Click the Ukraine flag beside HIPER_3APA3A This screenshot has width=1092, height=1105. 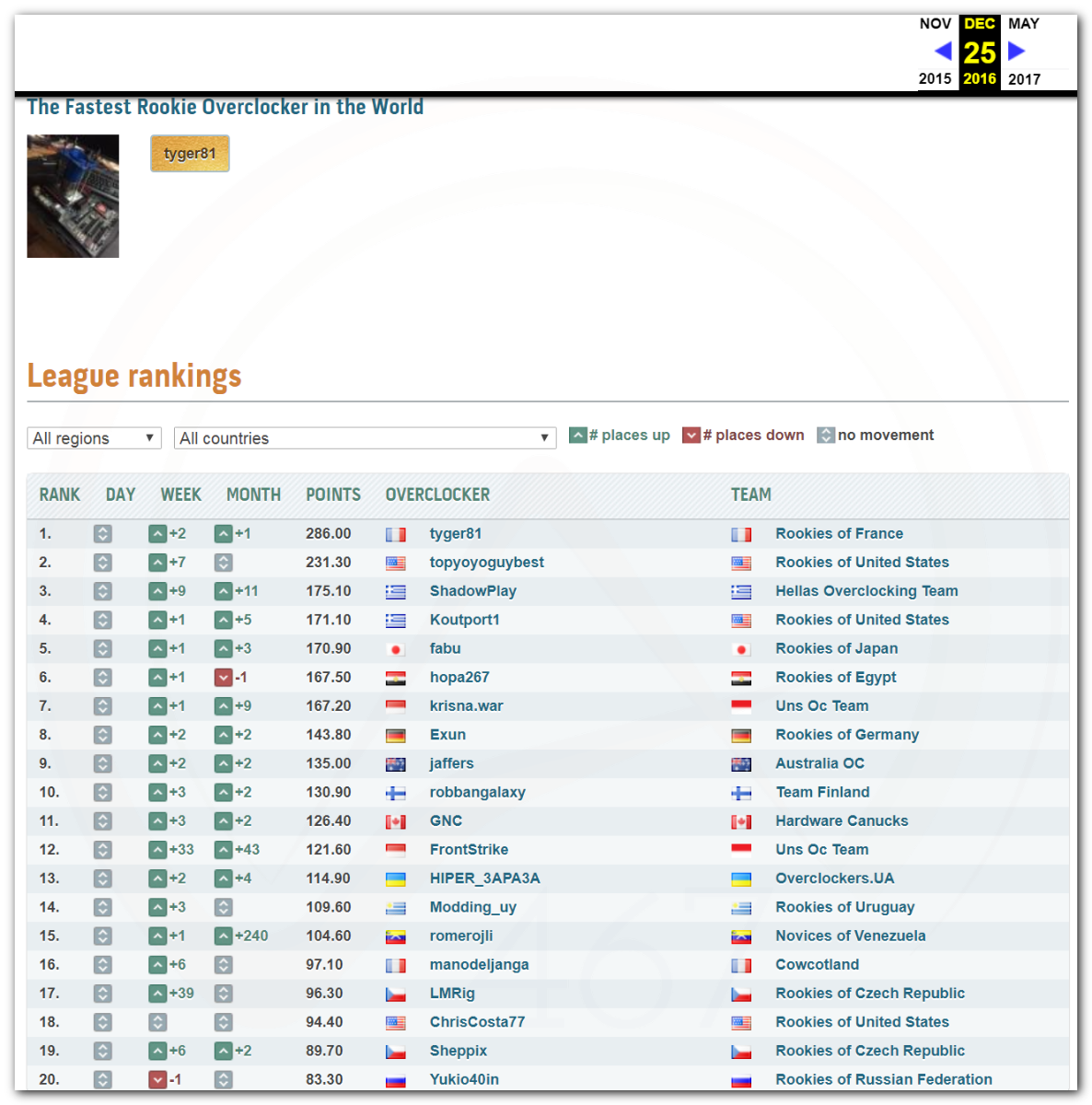click(396, 879)
